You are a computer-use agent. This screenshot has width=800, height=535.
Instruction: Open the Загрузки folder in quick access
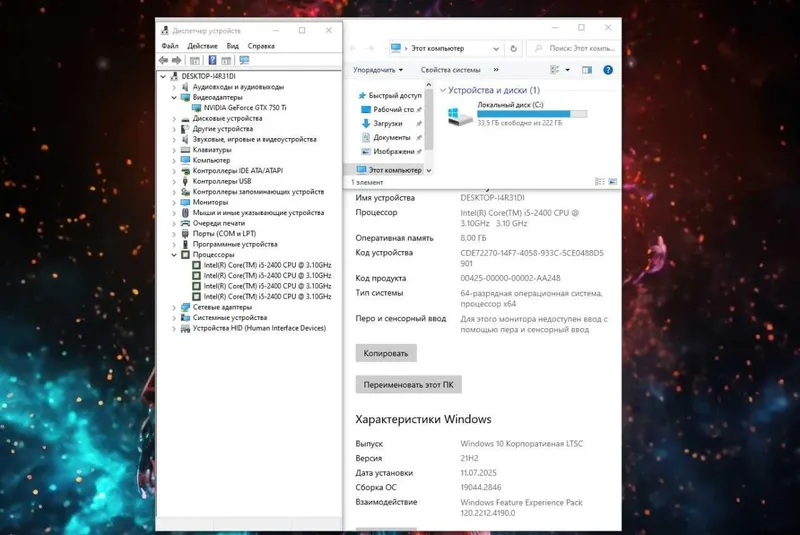[388, 123]
